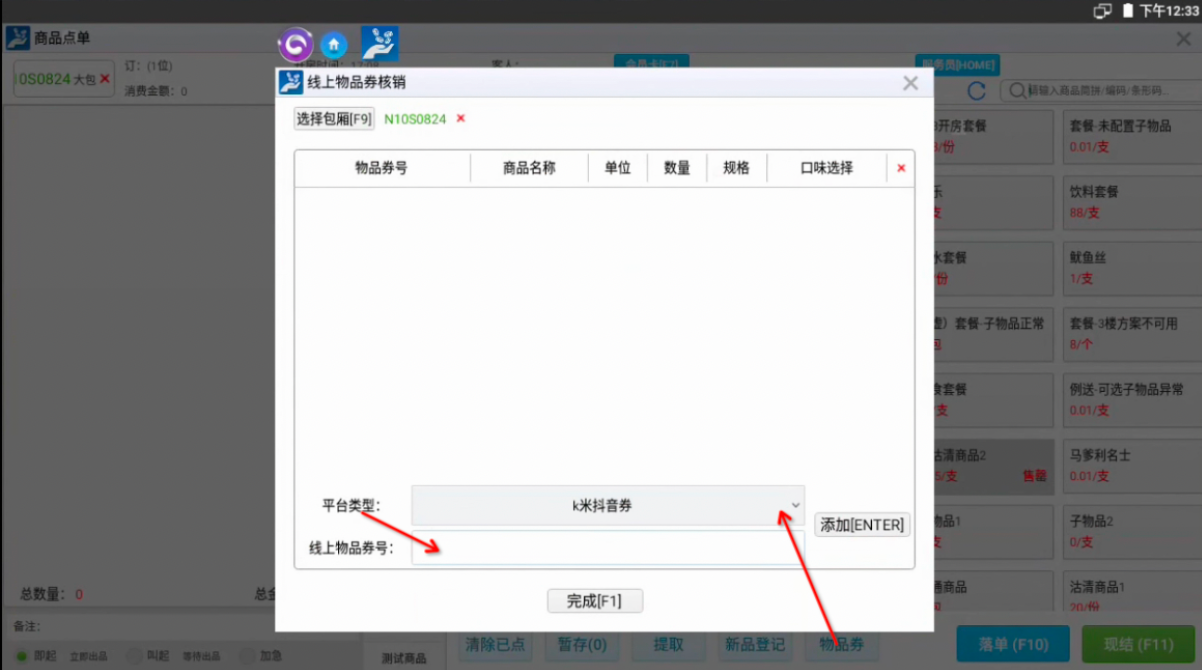This screenshot has width=1202, height=670.
Task: Open the 选择包厢[F9] room selector
Action: click(333, 117)
